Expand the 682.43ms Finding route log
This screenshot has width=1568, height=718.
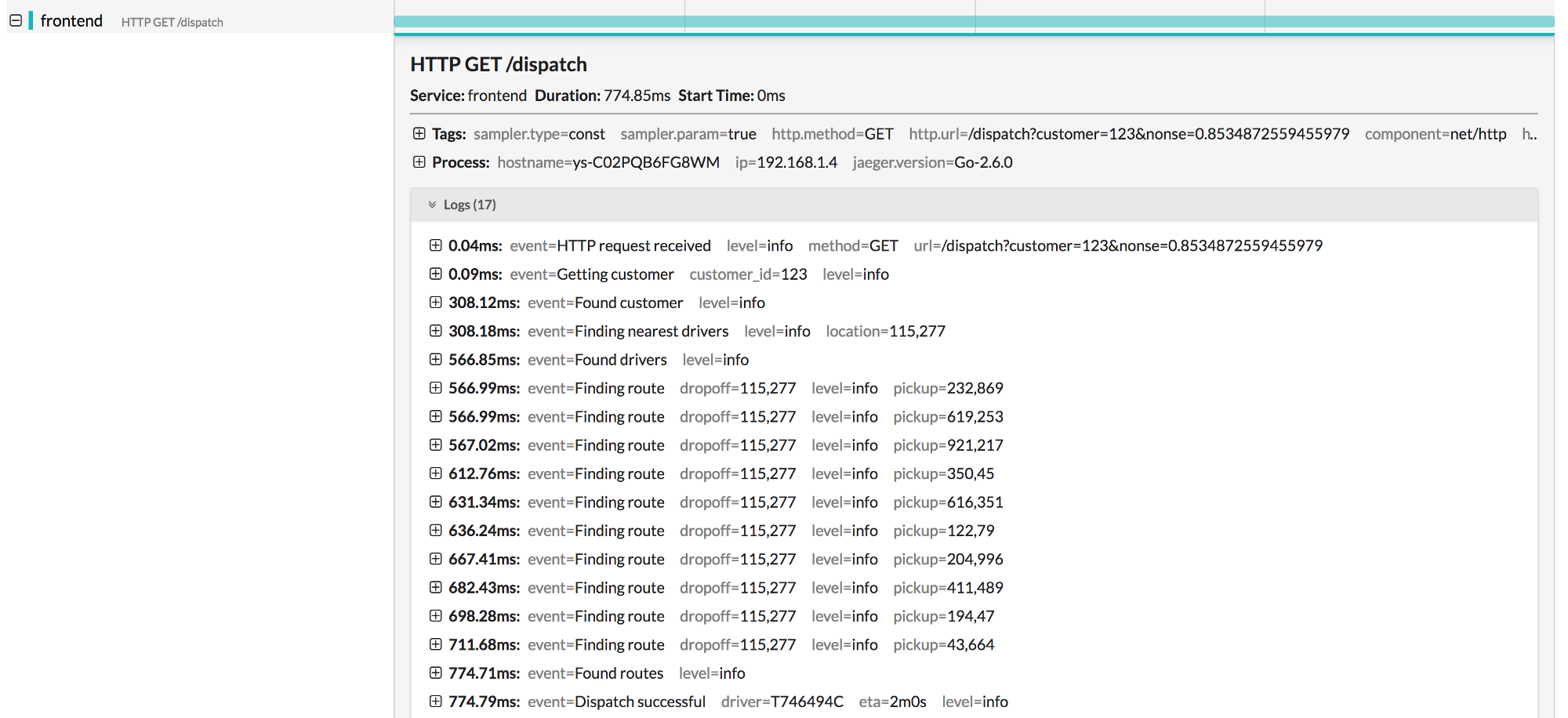tap(436, 587)
